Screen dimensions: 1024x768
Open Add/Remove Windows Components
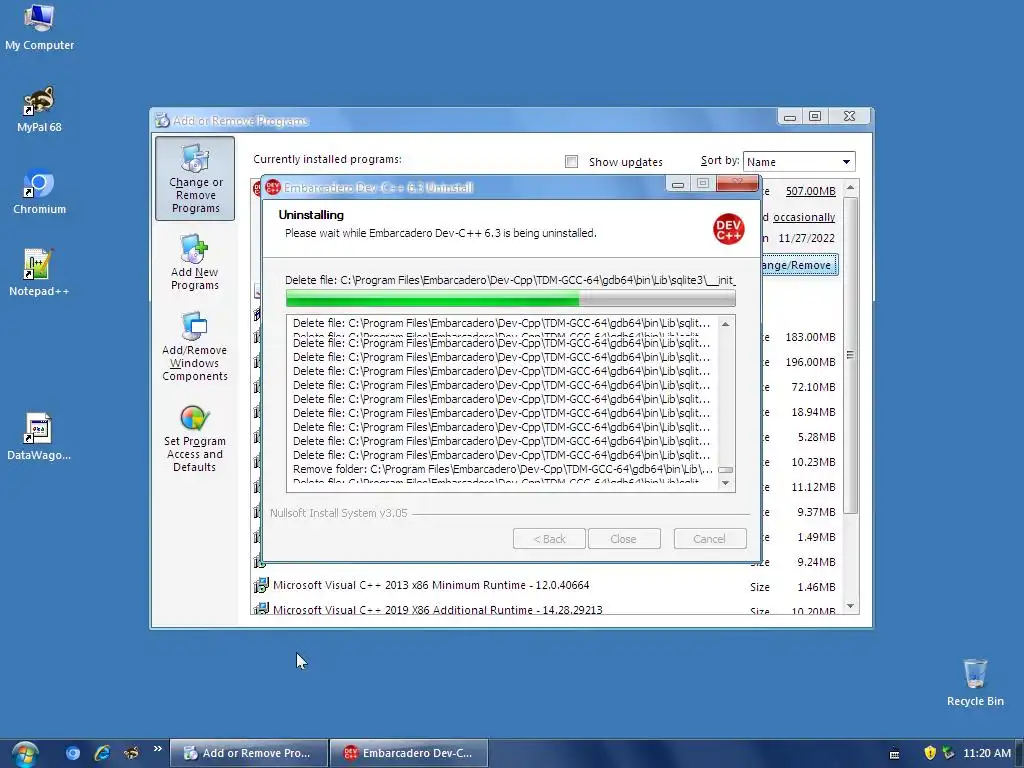pyautogui.click(x=195, y=347)
